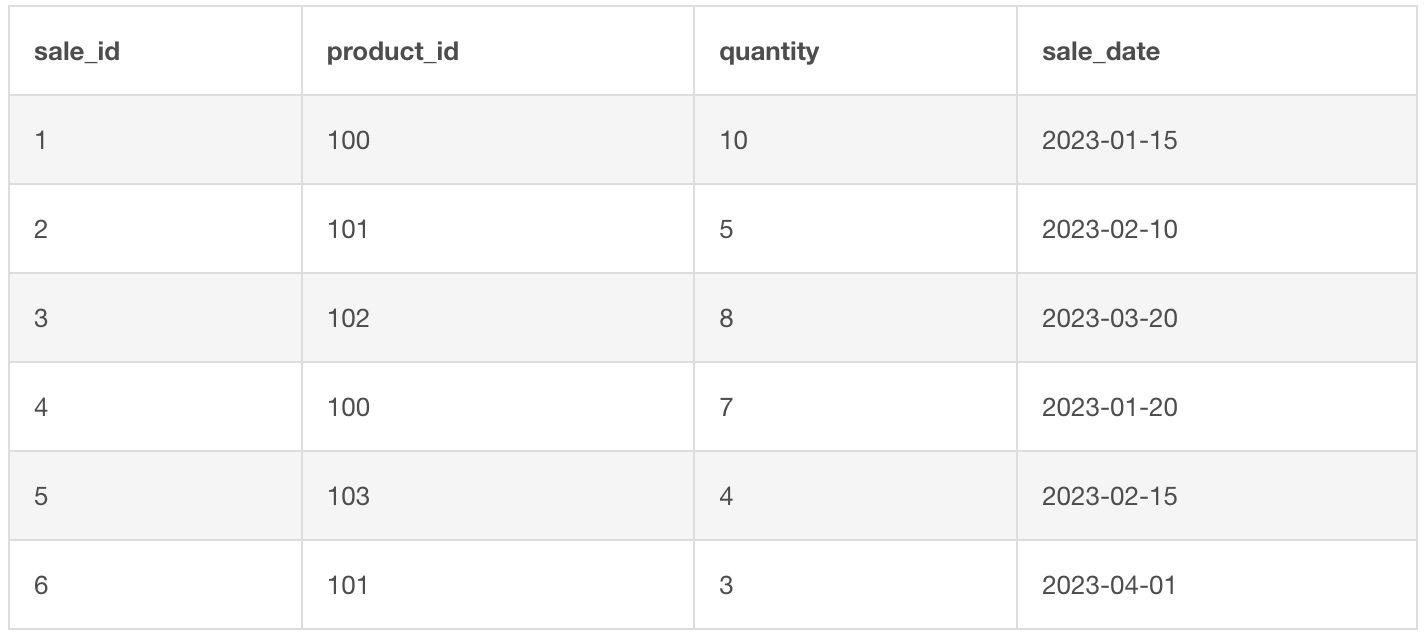Click product_id cell 102
Image resolution: width=1426 pixels, height=640 pixels.
tap(348, 319)
